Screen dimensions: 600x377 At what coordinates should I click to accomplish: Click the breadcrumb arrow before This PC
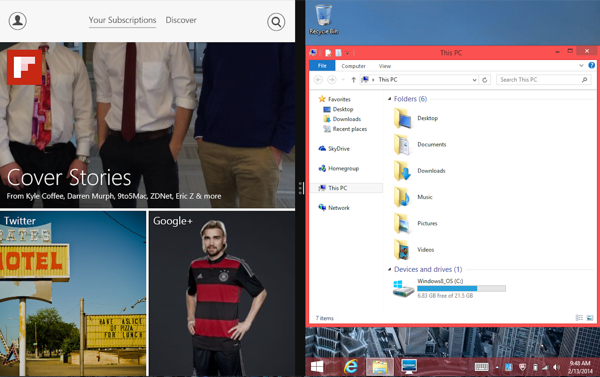pos(373,80)
